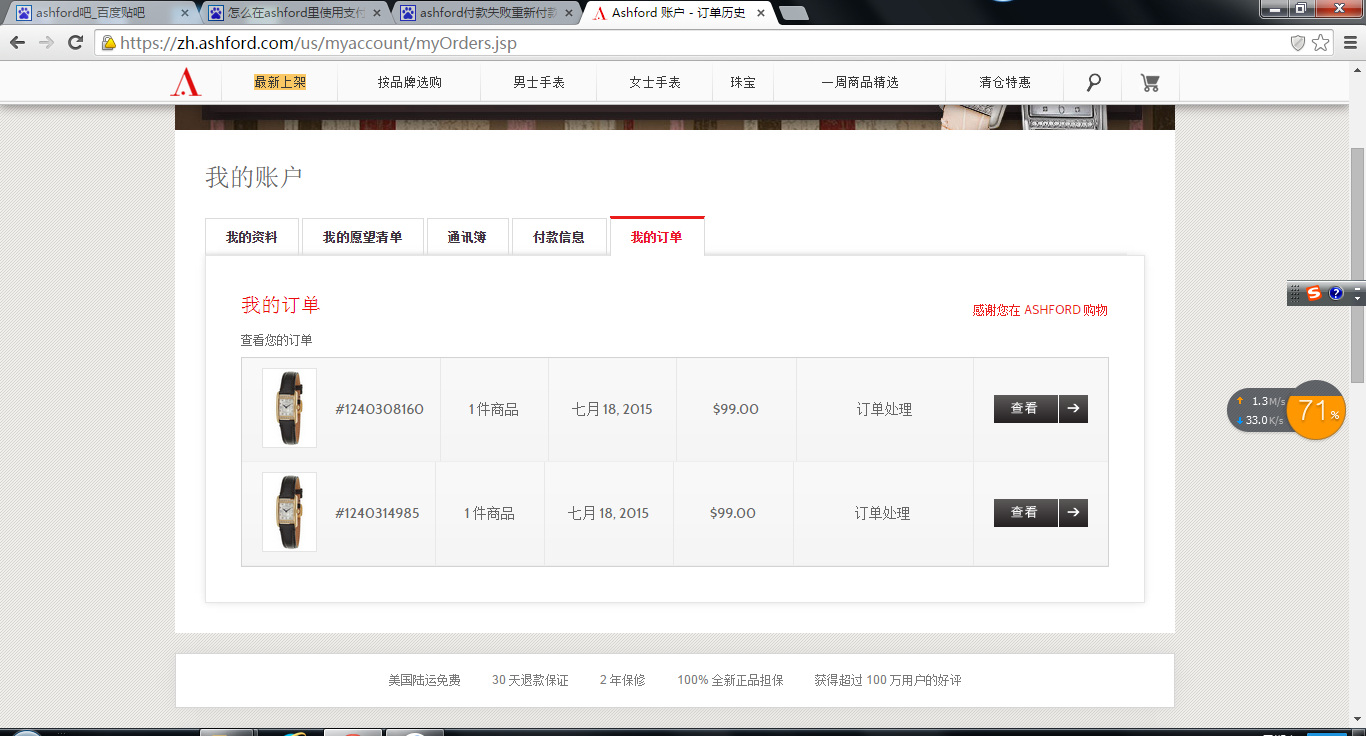The image size is (1366, 736).
Task: Open the shopping cart icon
Action: pos(1150,83)
